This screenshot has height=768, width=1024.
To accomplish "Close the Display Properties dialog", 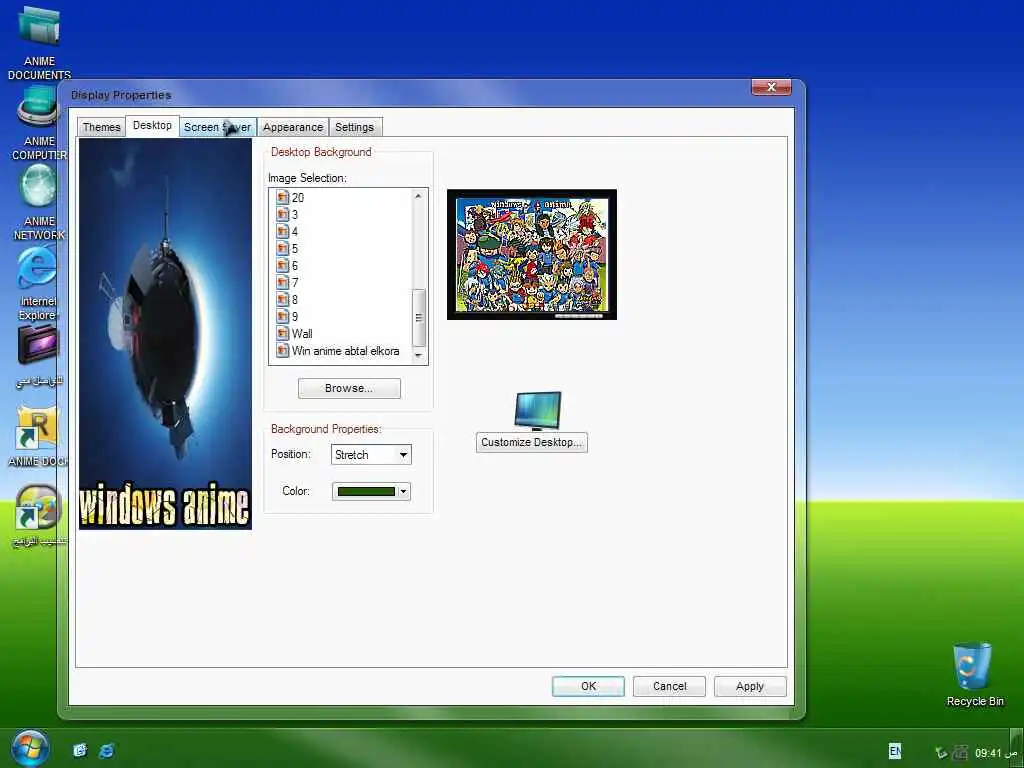I will tap(771, 87).
